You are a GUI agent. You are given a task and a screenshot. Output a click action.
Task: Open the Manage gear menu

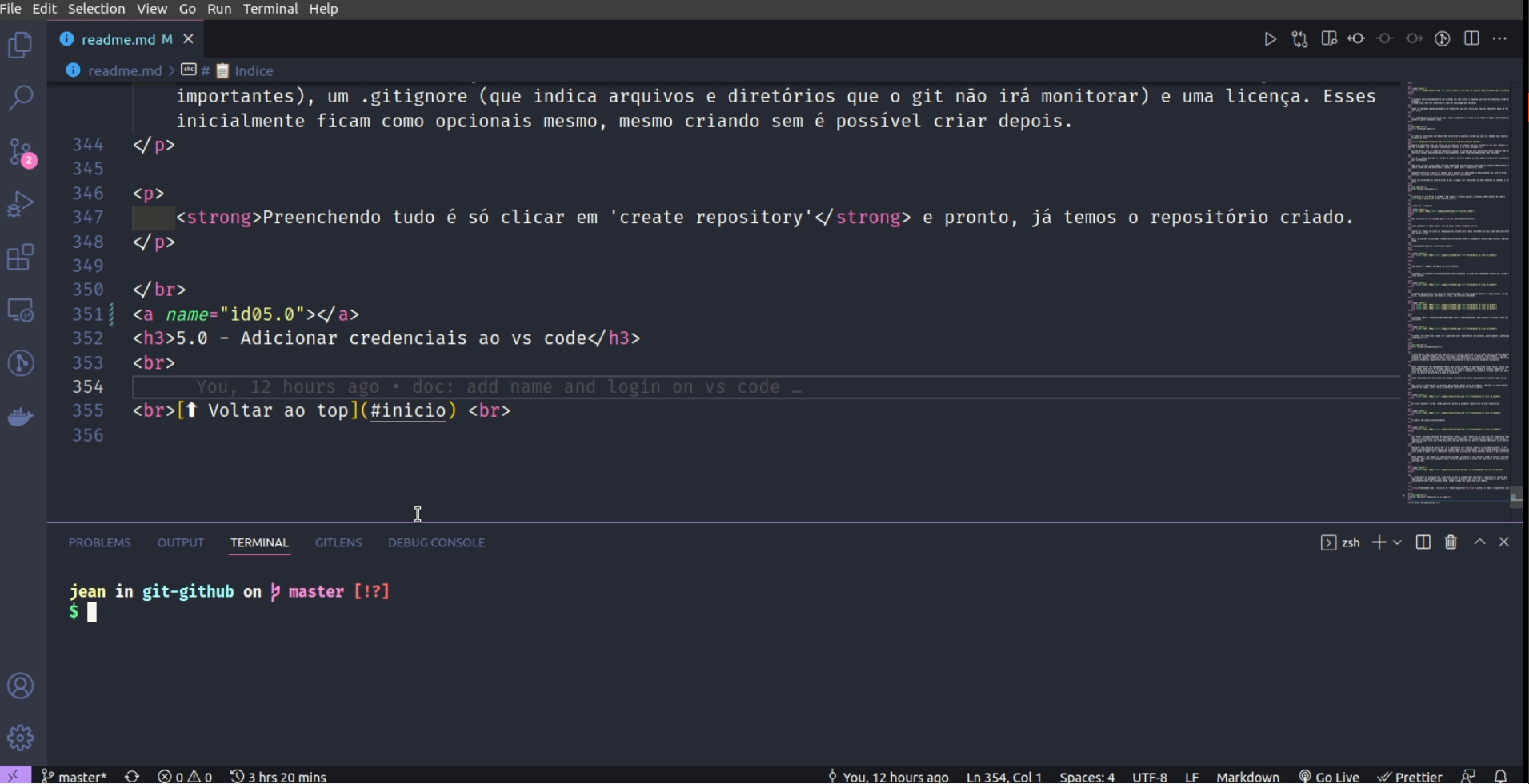coord(21,738)
